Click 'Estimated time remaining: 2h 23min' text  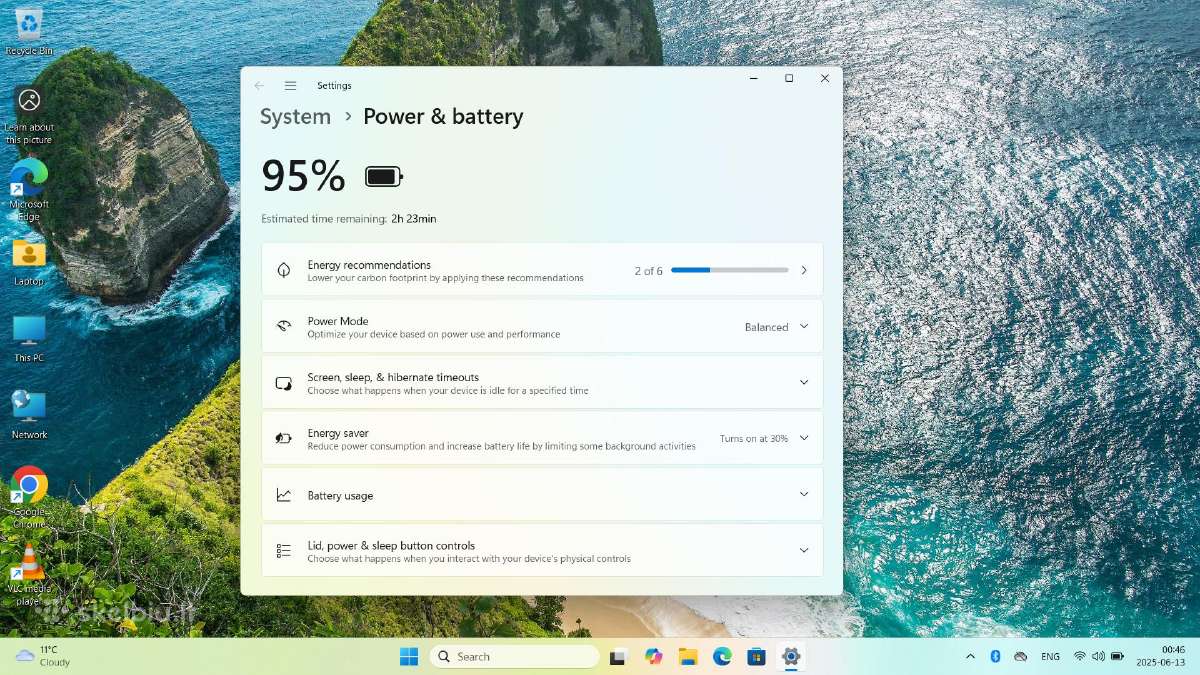[x=349, y=219]
